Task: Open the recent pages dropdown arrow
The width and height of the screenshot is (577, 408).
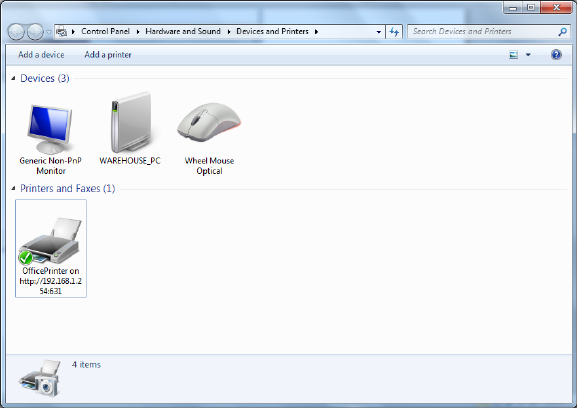Action: (x=49, y=32)
